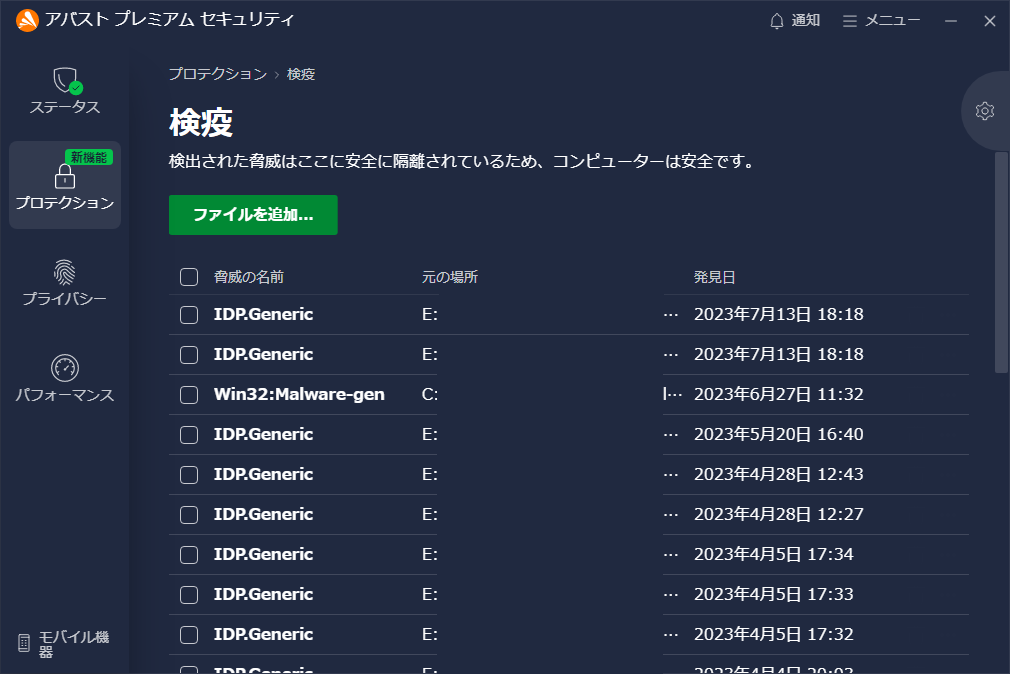Click the C: location in Win32:Malware-gen row
Screen dimensions: 1010x674
coord(430,394)
